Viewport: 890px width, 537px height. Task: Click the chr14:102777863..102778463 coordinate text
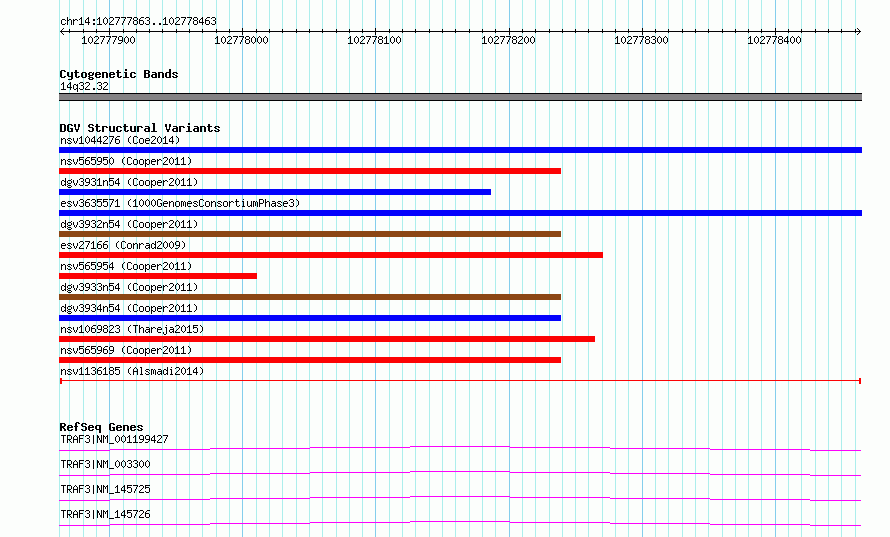click(138, 21)
